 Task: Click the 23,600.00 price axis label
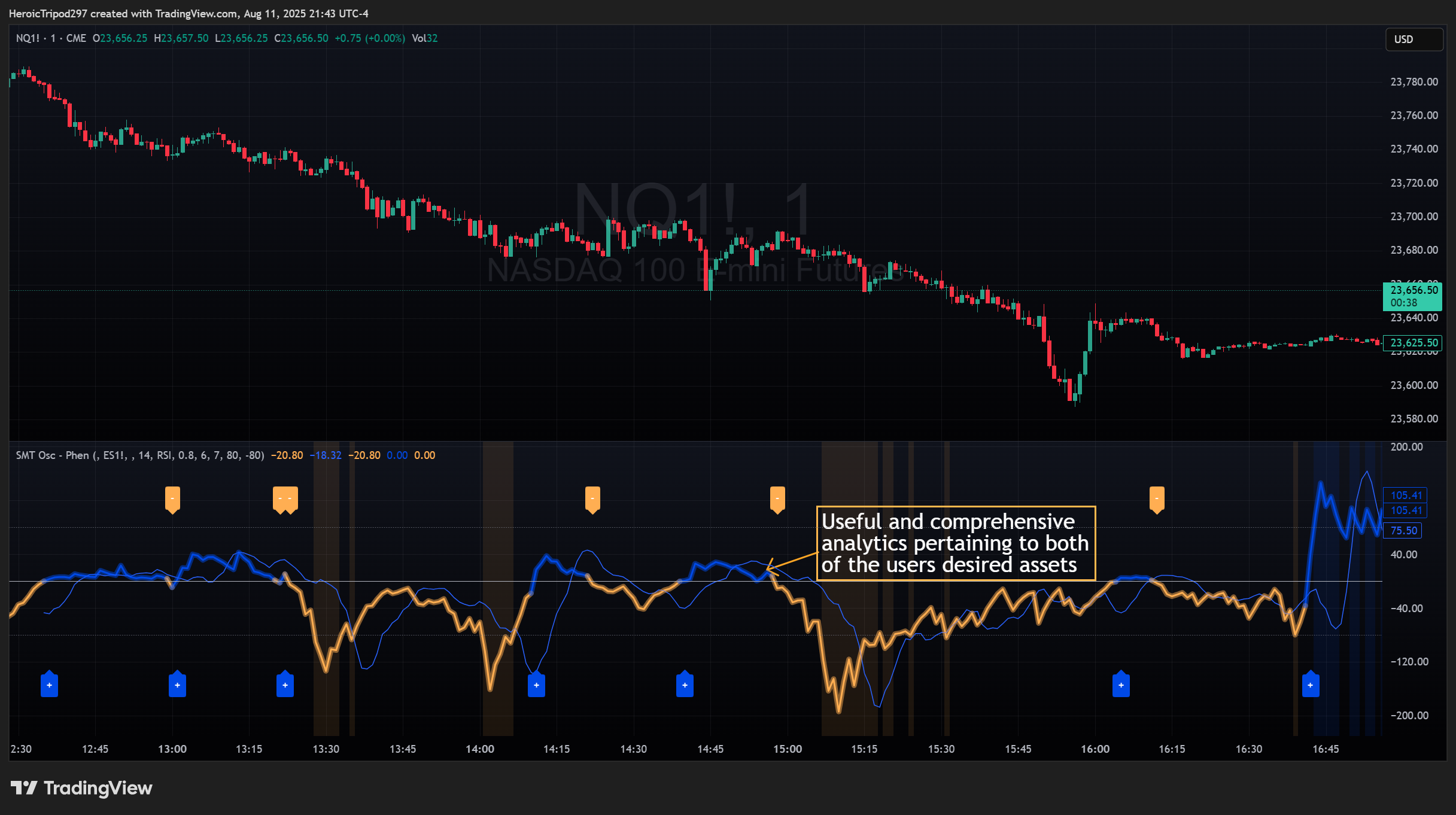(1414, 385)
